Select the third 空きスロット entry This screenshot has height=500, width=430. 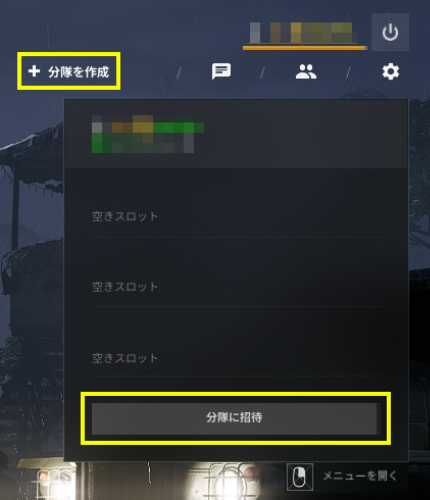[236, 358]
